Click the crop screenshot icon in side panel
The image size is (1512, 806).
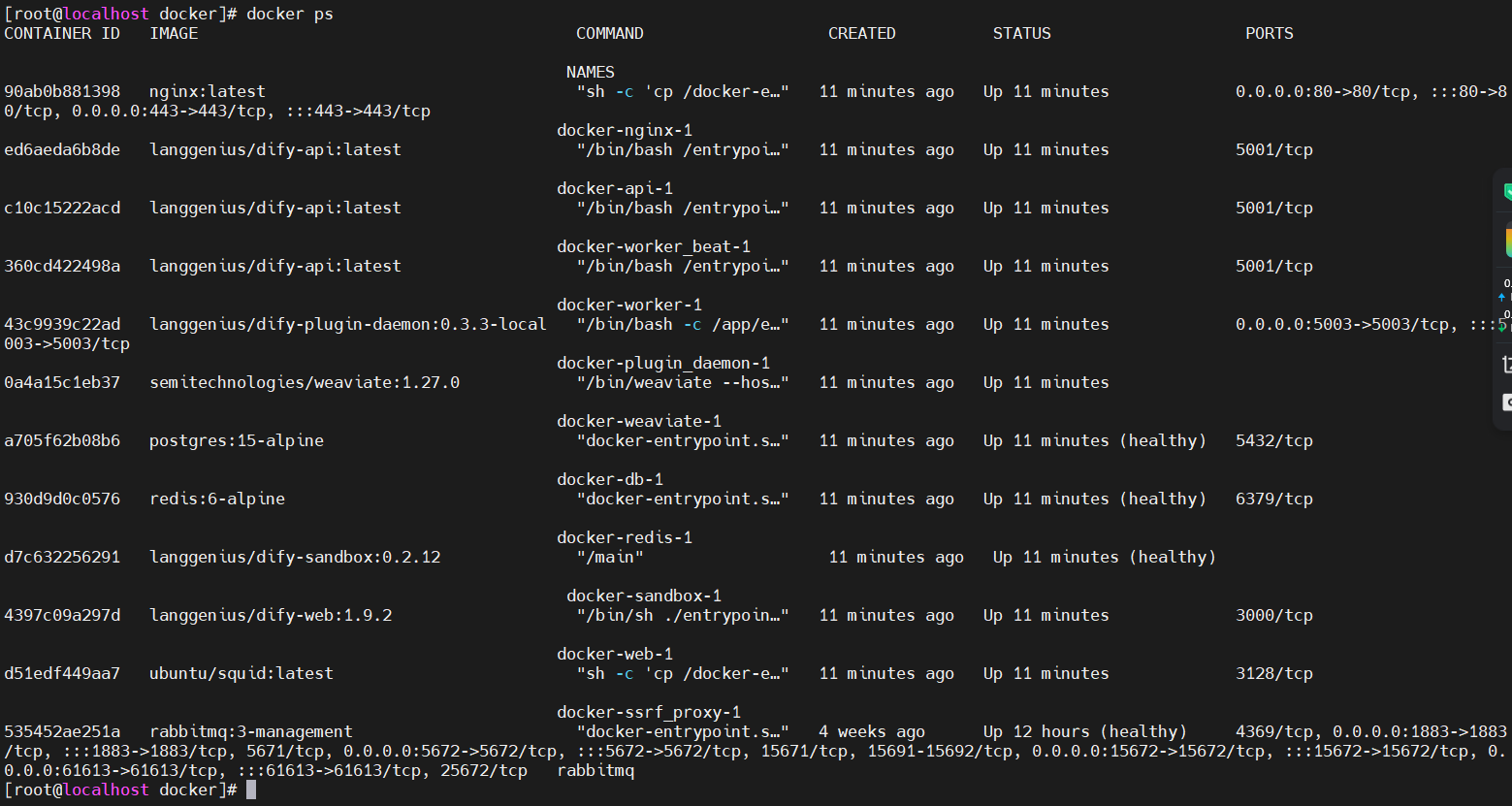tap(1507, 365)
